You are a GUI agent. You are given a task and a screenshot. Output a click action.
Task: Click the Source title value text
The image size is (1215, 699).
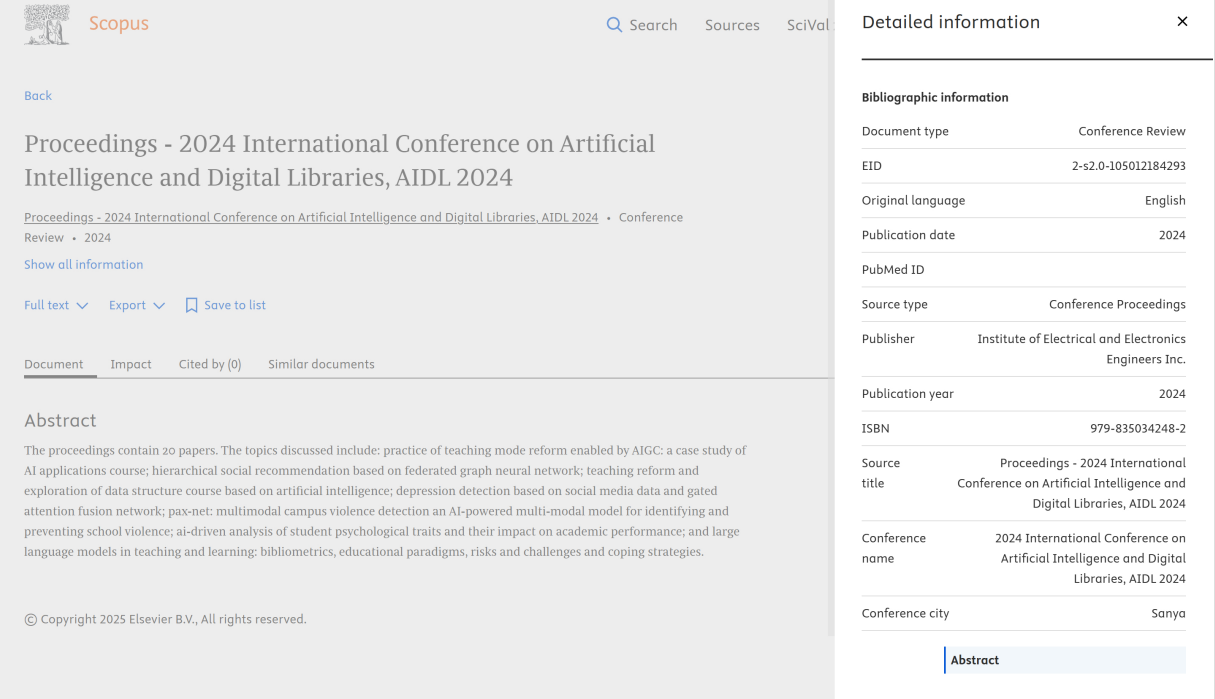click(x=1071, y=483)
